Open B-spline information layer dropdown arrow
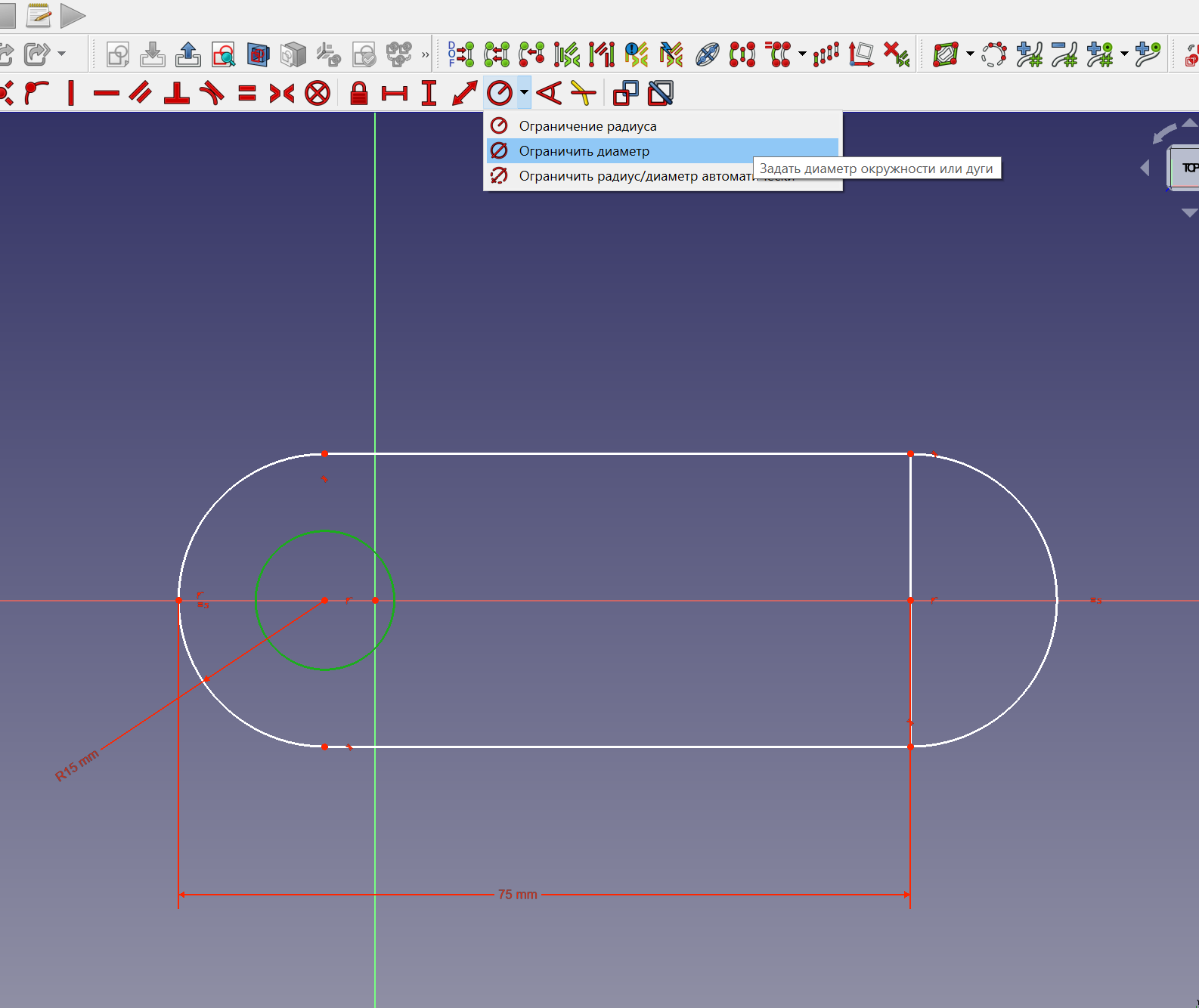 (x=970, y=54)
